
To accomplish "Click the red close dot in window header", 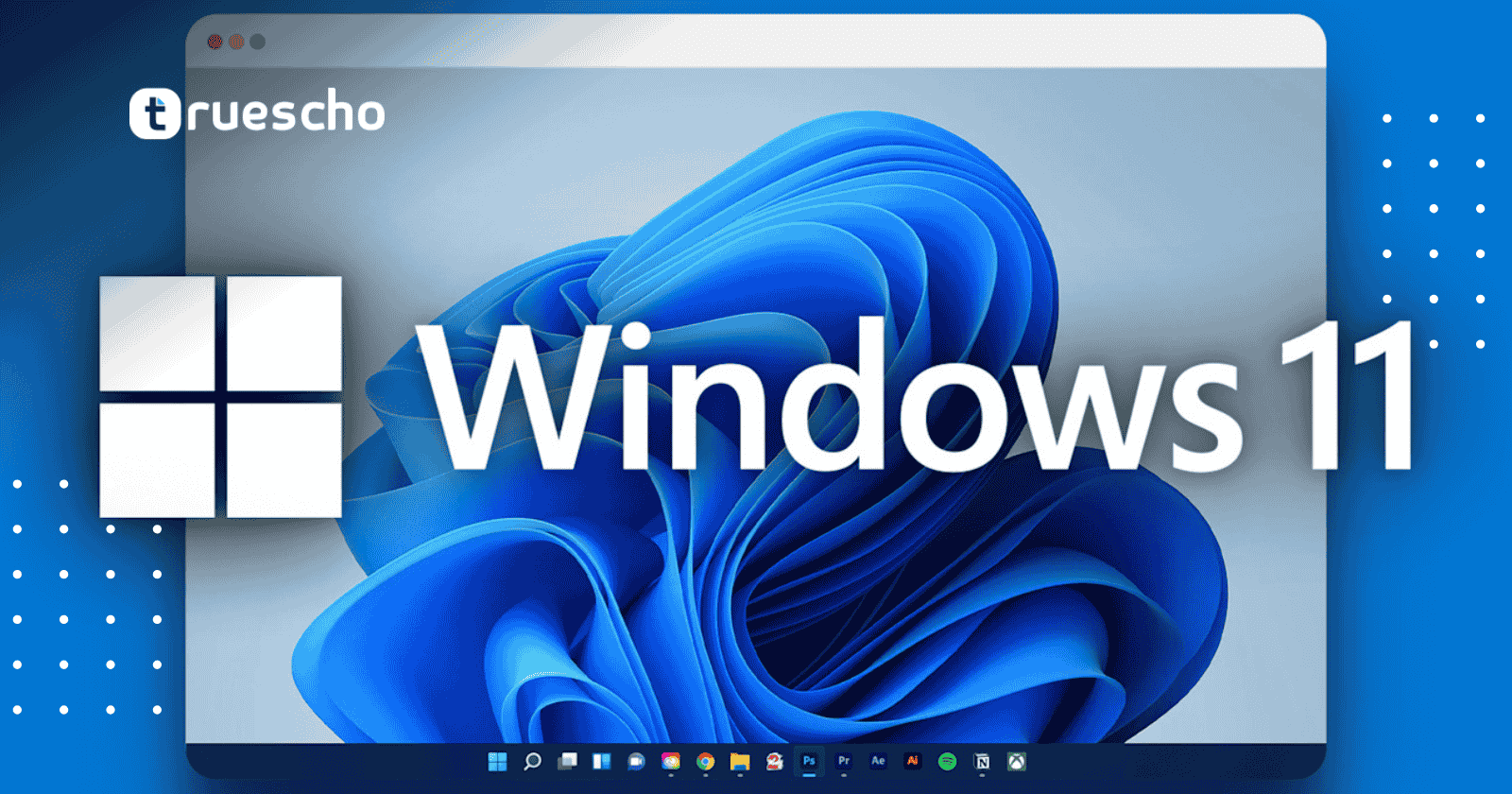I will 215,42.
